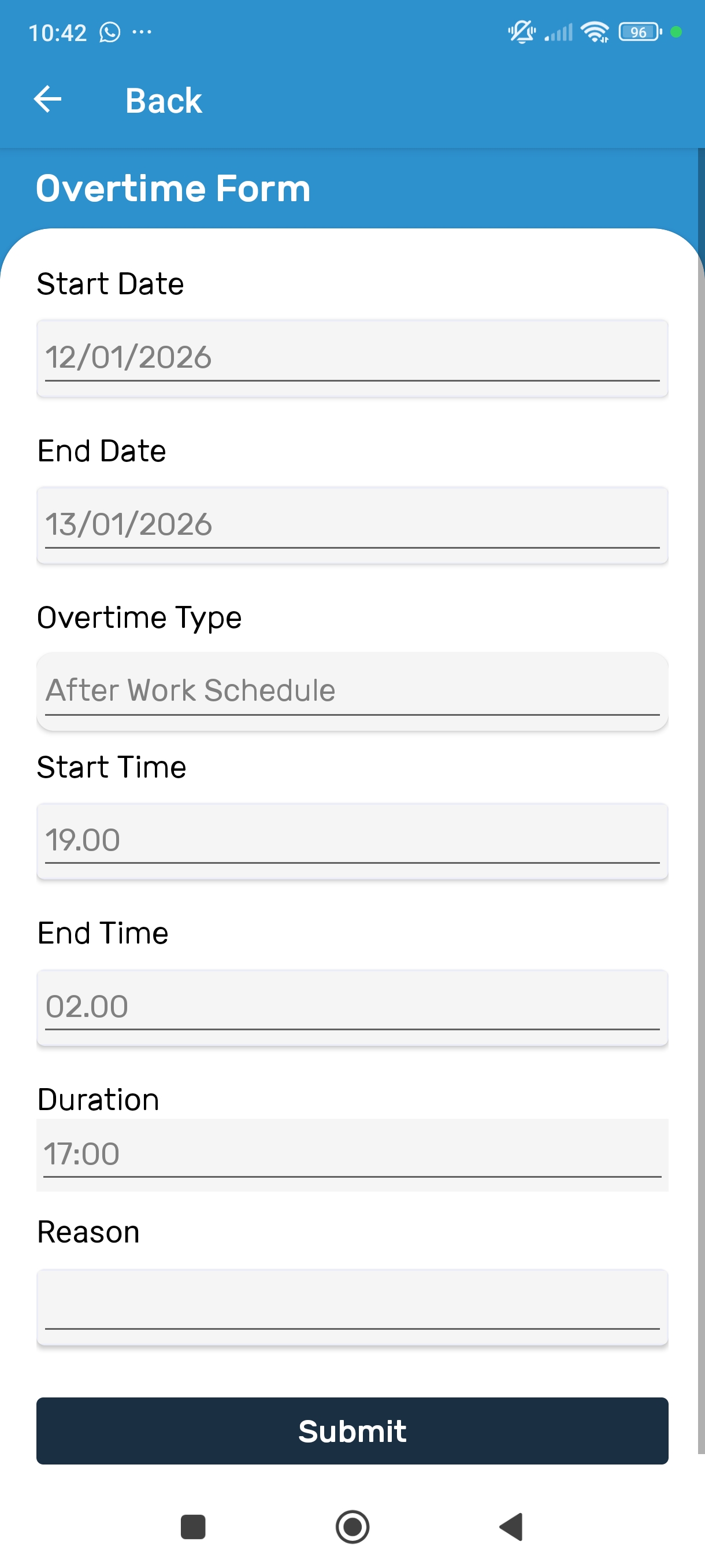705x1568 pixels.
Task: Expand the Overtime Type dropdown
Action: coord(352,691)
